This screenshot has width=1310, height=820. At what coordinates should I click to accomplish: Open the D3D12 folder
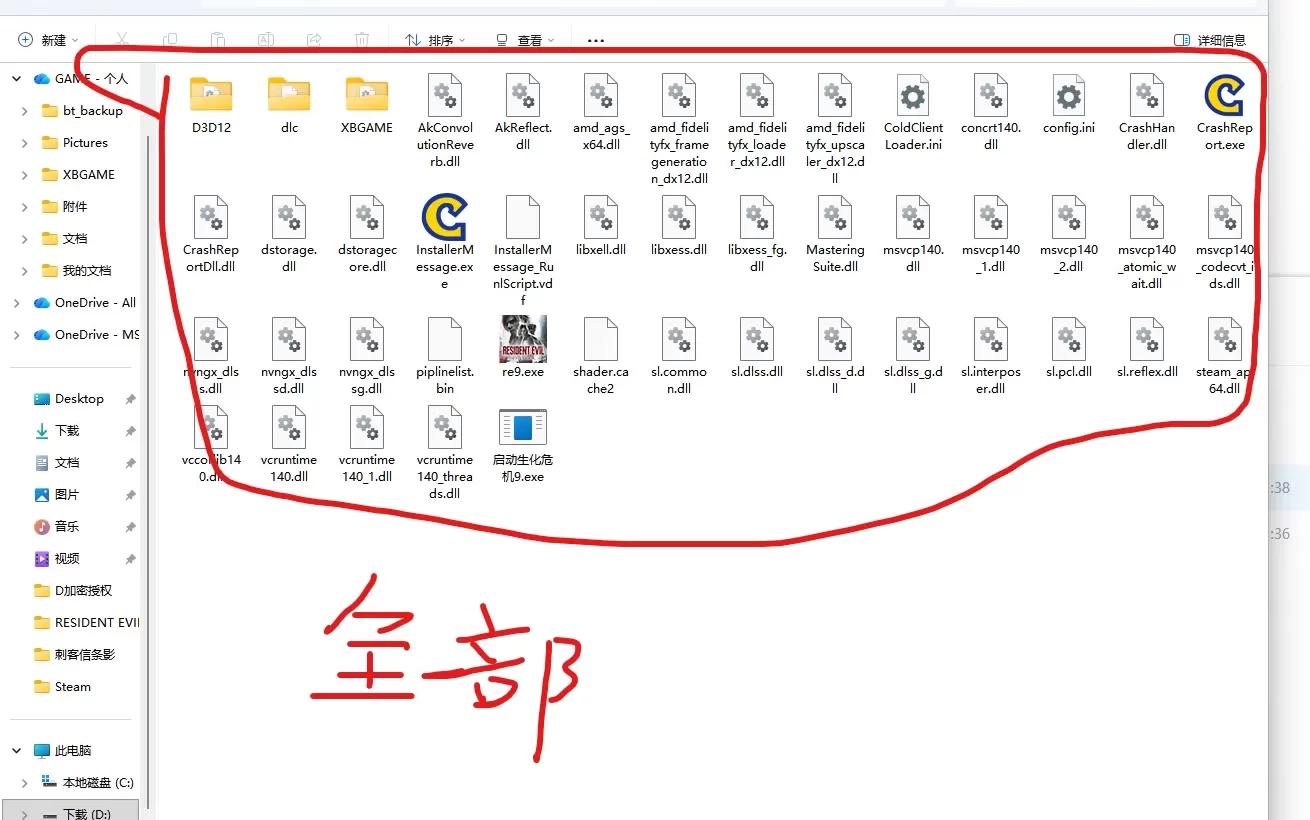coord(211,95)
